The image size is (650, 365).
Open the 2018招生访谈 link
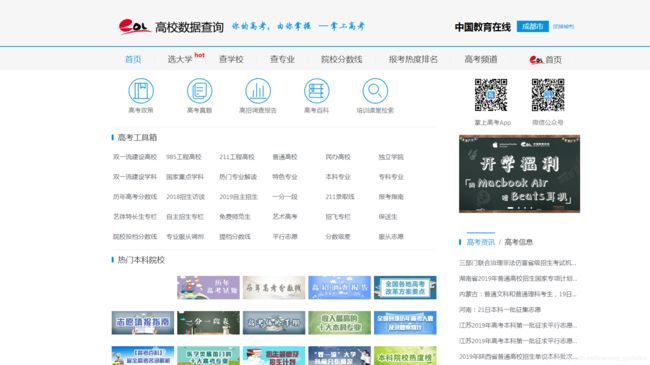click(x=185, y=197)
